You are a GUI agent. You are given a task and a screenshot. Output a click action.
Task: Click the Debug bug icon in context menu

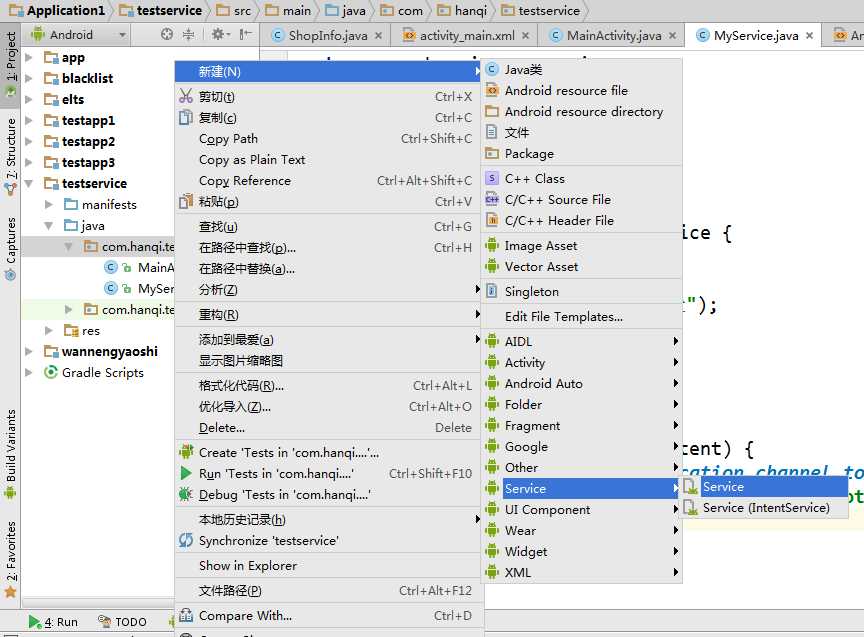point(186,494)
